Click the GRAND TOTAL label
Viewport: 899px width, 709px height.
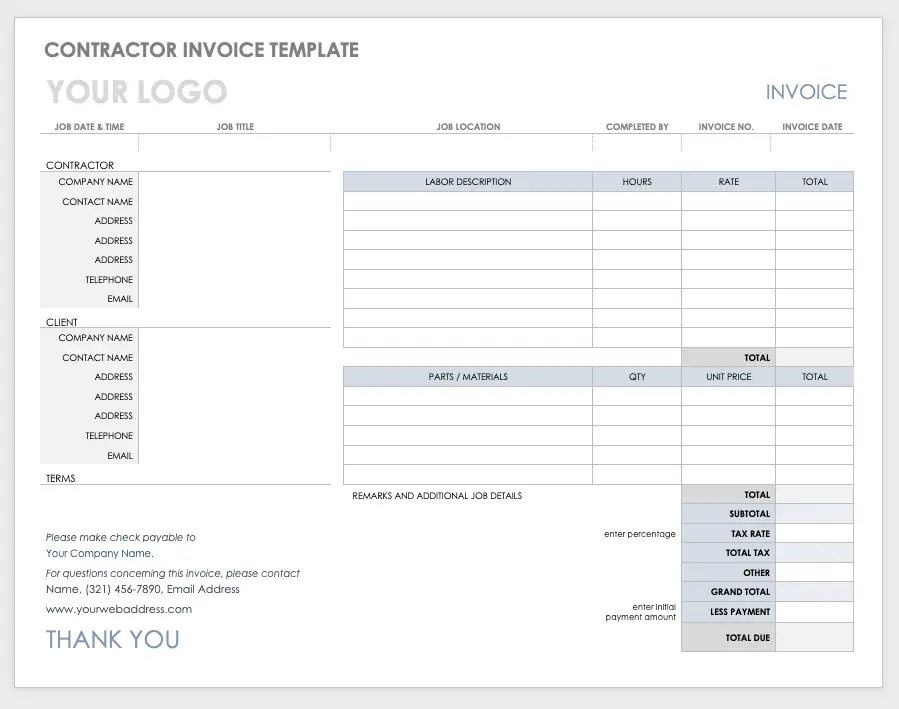click(740, 592)
